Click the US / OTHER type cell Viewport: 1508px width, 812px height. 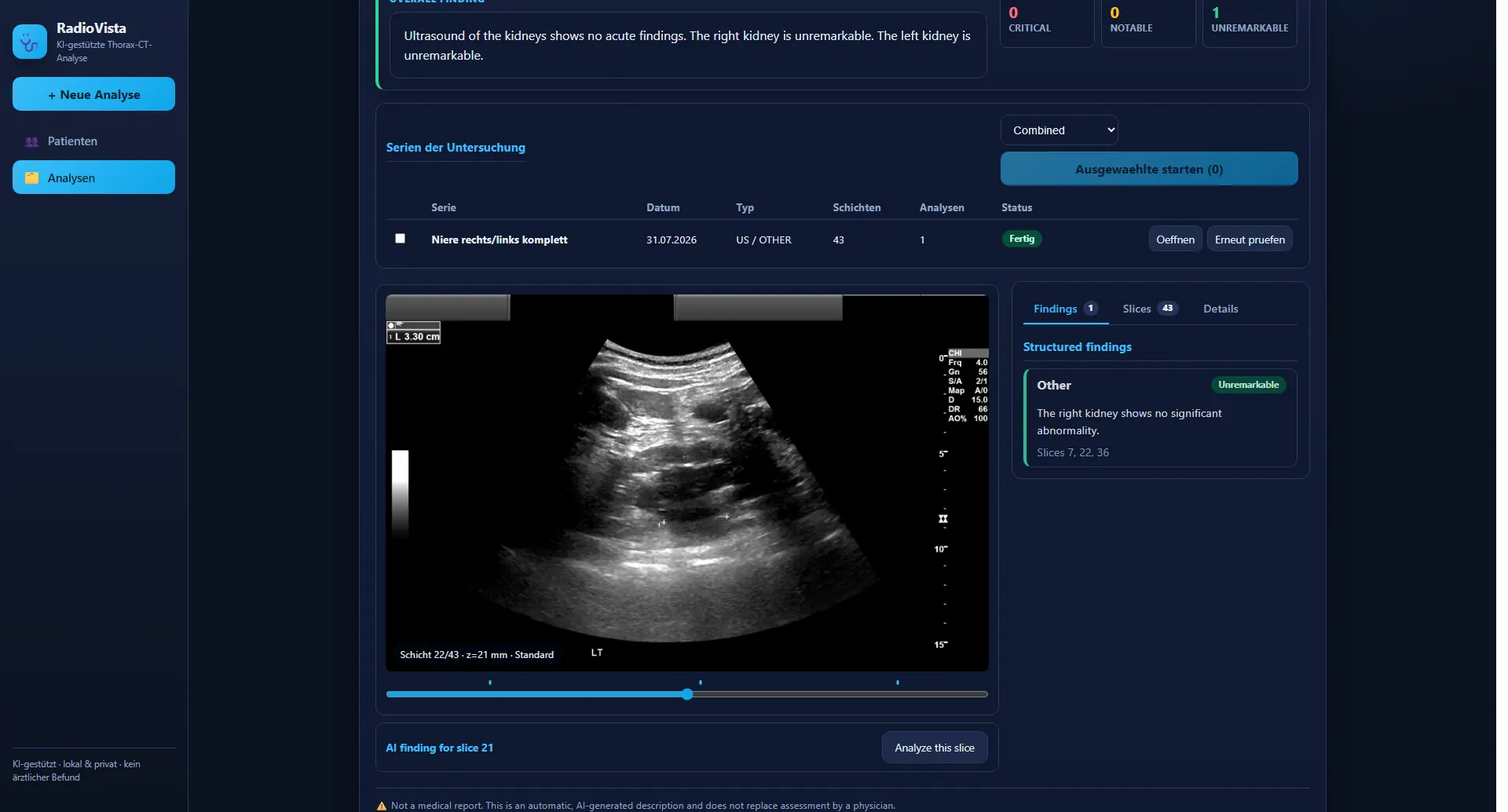763,240
